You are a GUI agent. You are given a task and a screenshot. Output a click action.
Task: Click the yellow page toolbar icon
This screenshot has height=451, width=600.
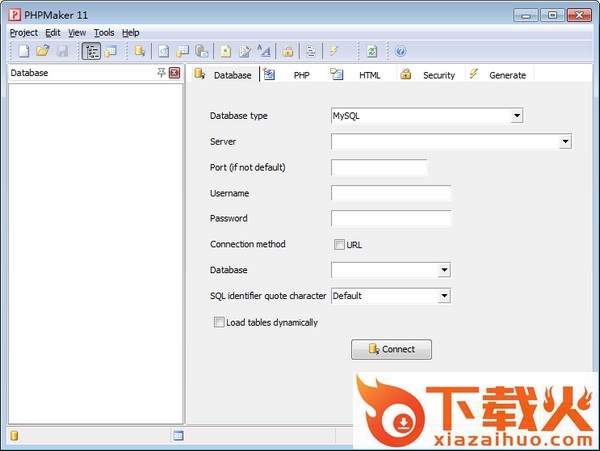pos(226,51)
